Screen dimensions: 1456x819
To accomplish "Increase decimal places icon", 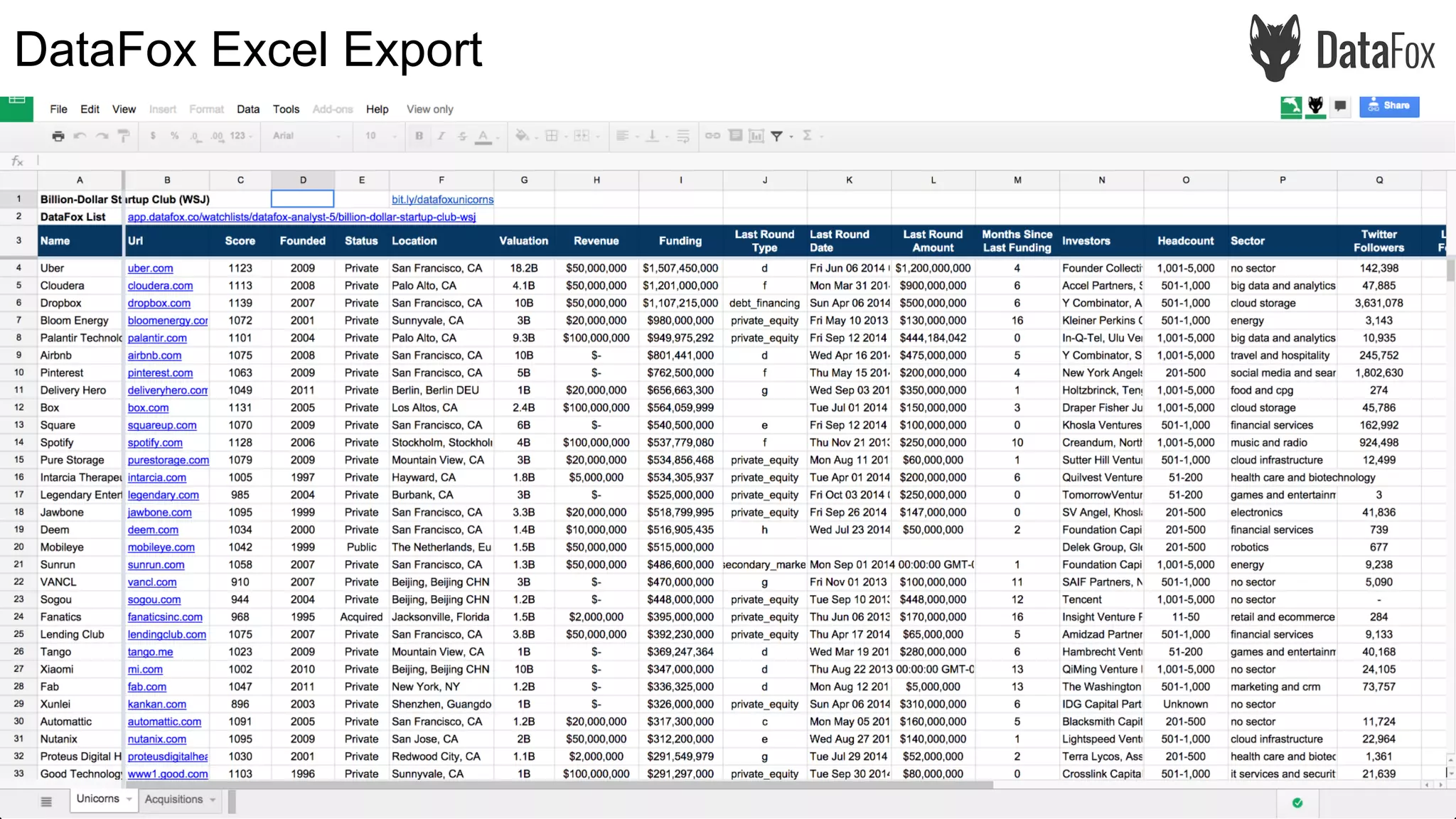I will [x=217, y=136].
